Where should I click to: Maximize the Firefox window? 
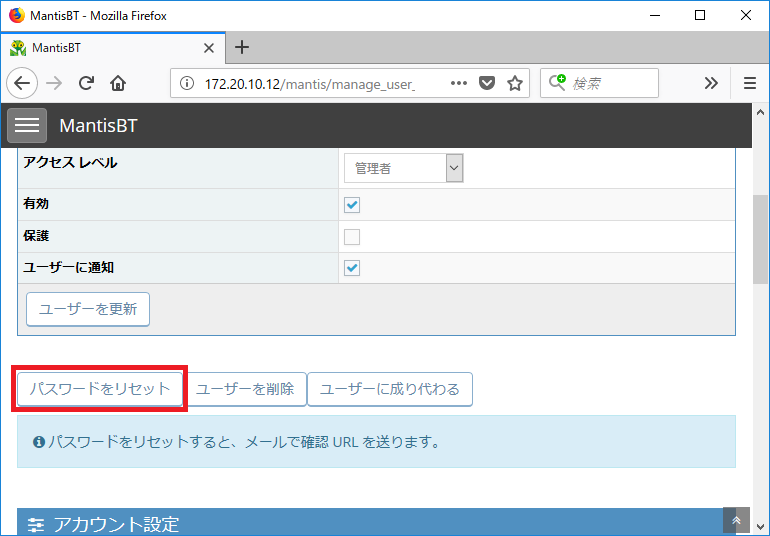coord(700,15)
